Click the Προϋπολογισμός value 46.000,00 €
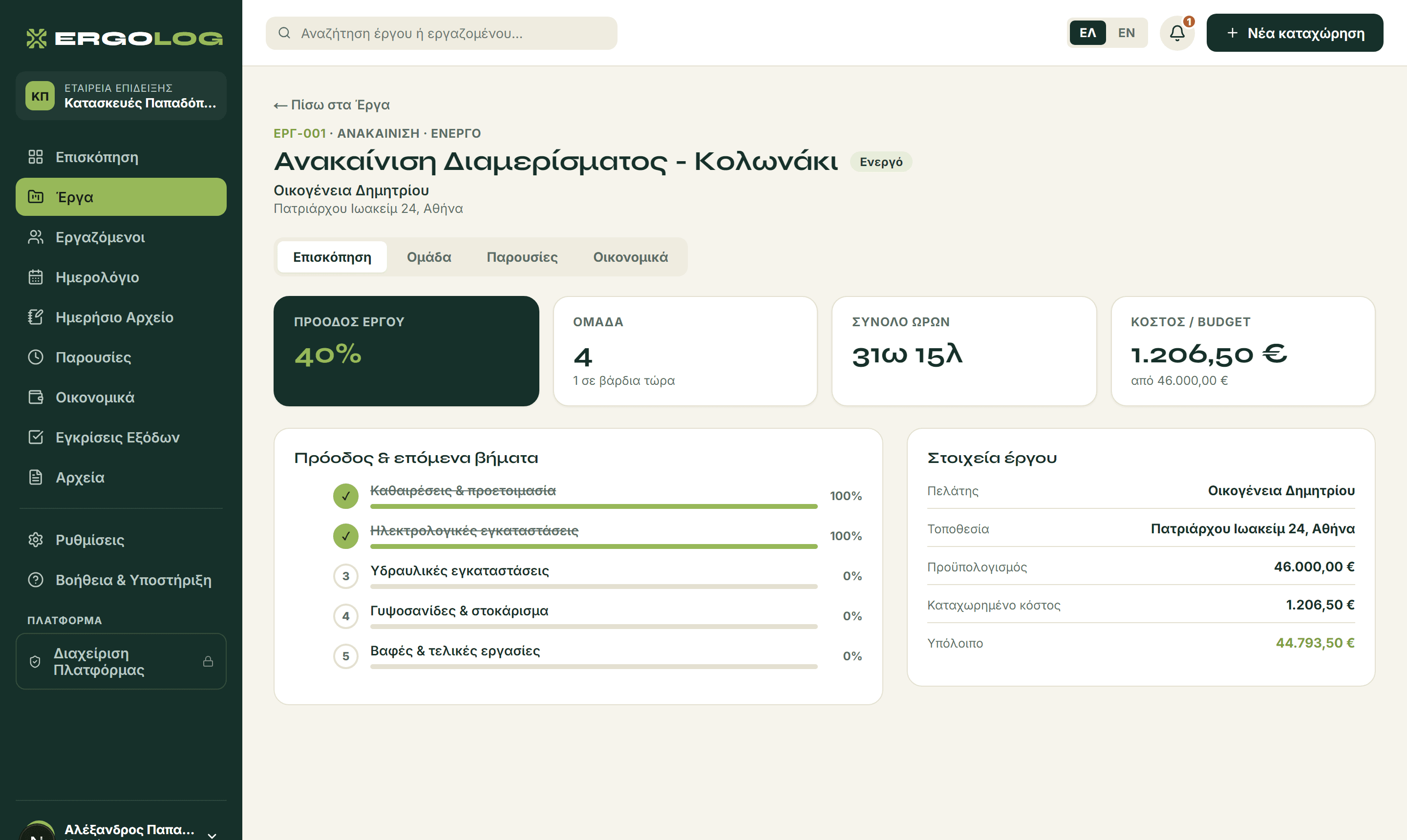 pos(1314,567)
